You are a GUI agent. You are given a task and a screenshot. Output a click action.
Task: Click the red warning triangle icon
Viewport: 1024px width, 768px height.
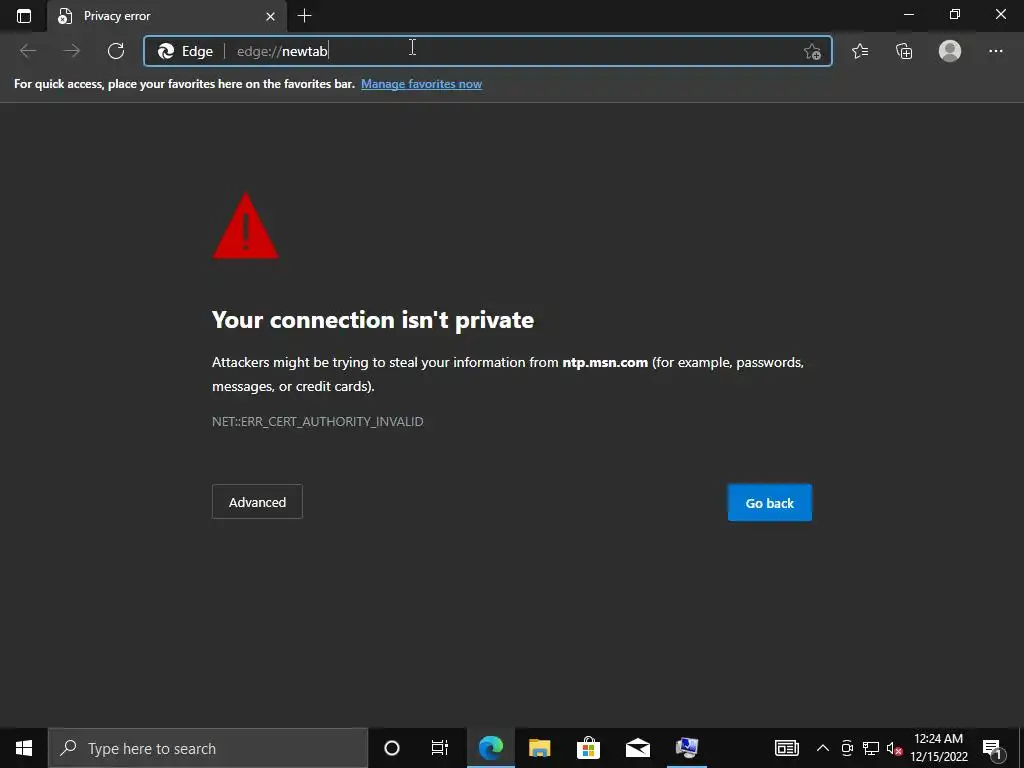246,226
